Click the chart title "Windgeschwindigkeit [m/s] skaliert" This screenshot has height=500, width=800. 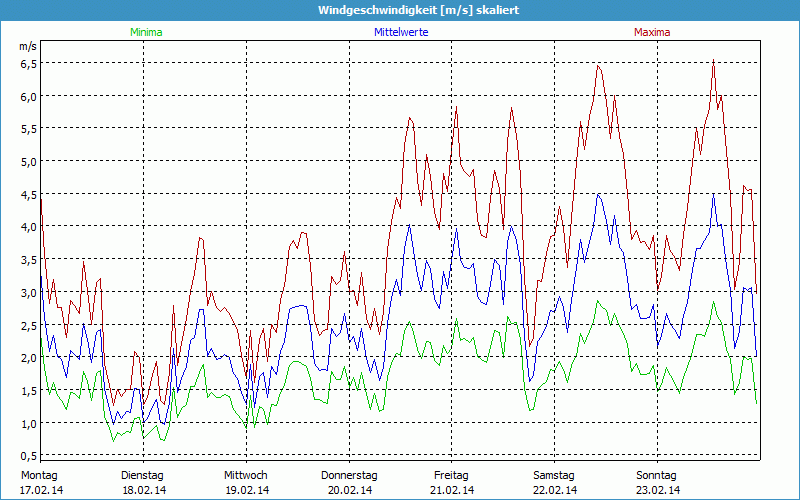coord(418,10)
